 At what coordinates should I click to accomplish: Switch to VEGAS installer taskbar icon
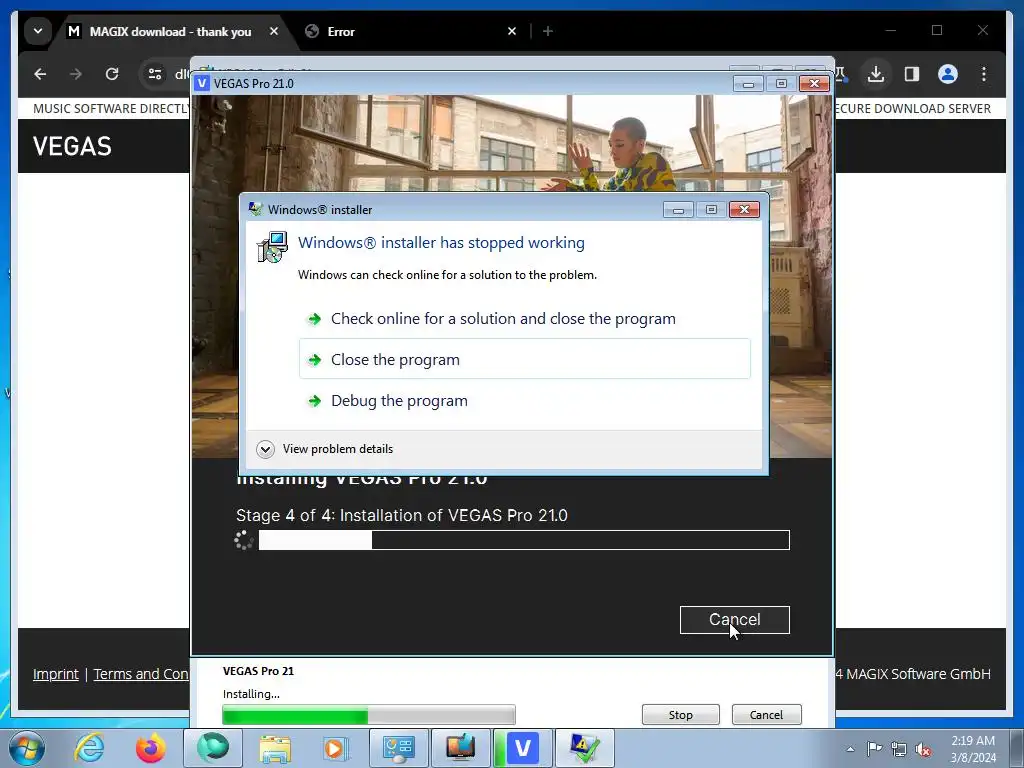click(x=522, y=748)
